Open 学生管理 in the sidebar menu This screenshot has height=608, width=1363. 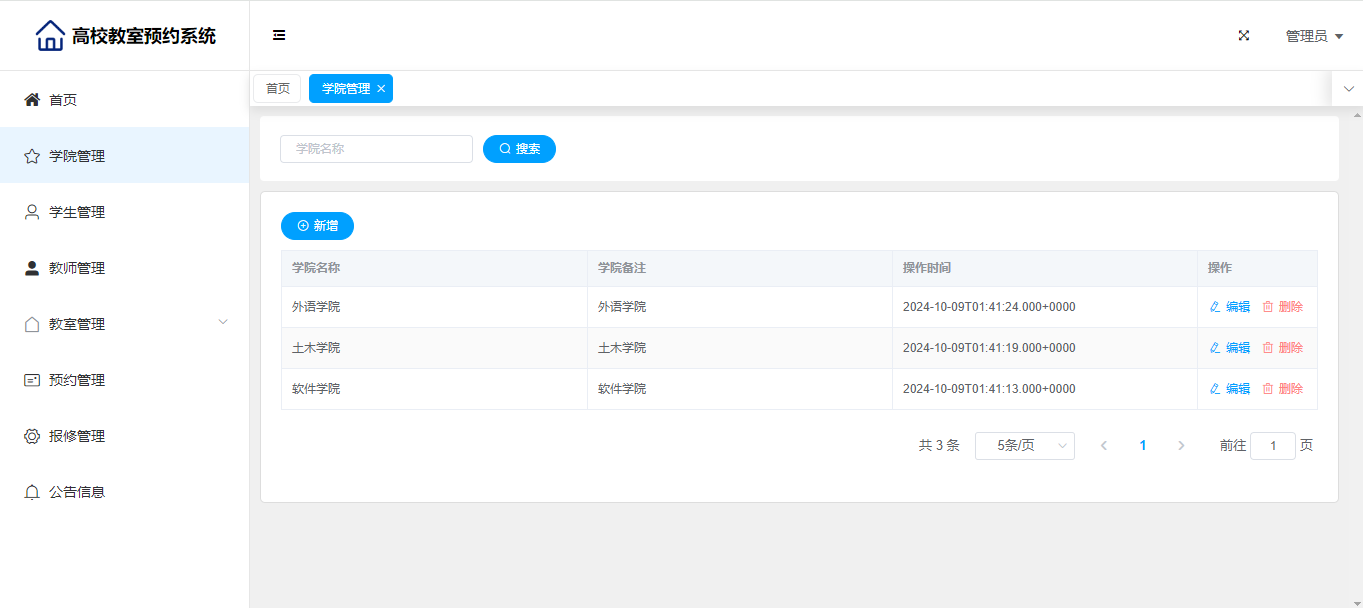click(x=77, y=212)
